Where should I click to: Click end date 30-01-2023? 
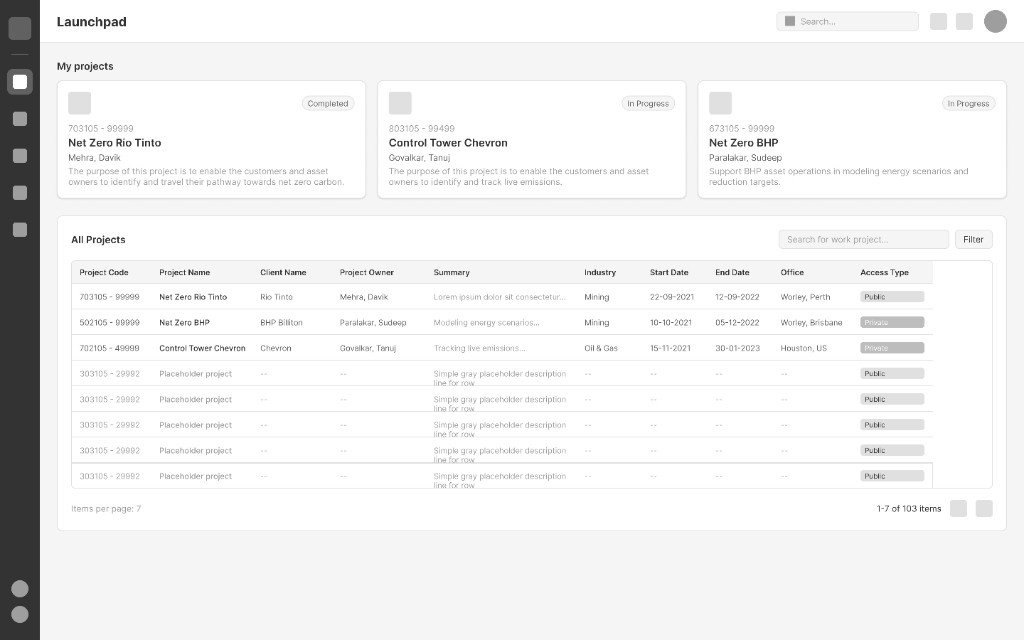pyautogui.click(x=737, y=348)
